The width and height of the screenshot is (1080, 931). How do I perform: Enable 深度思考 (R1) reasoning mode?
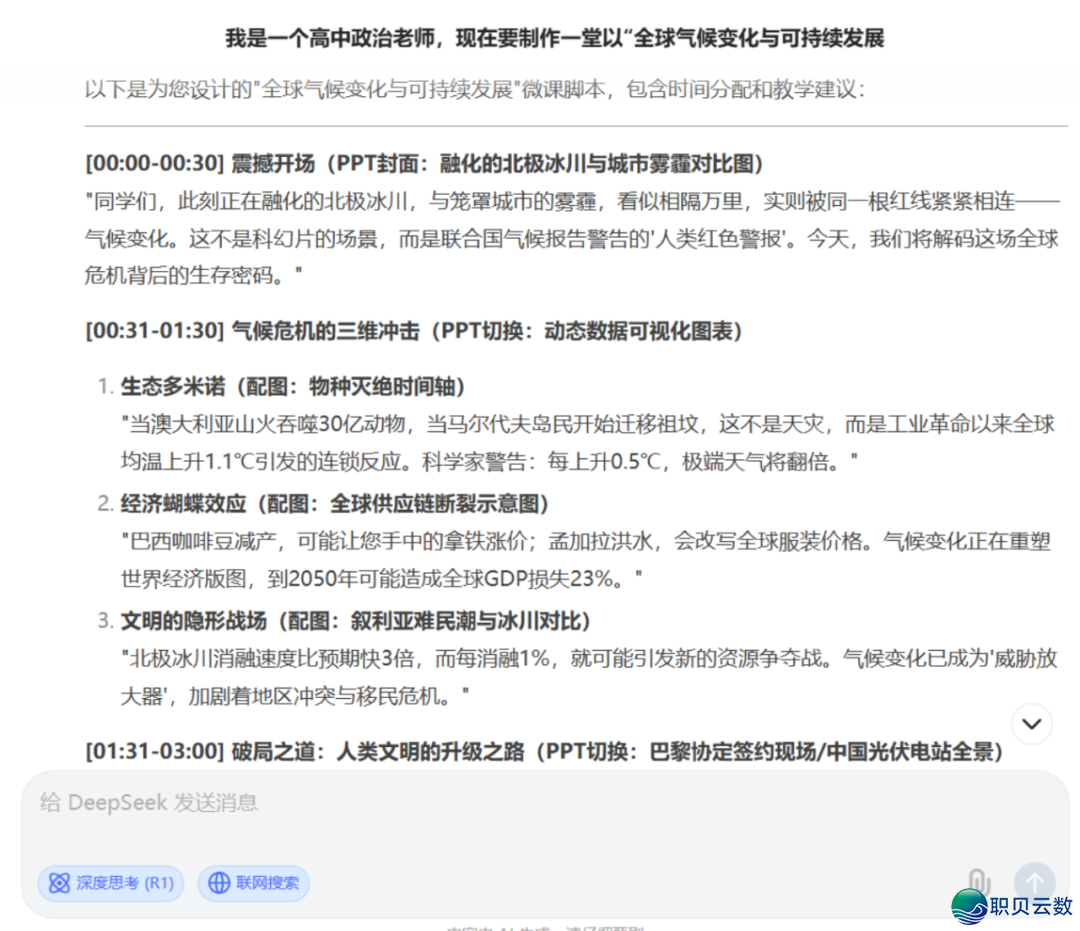(110, 884)
